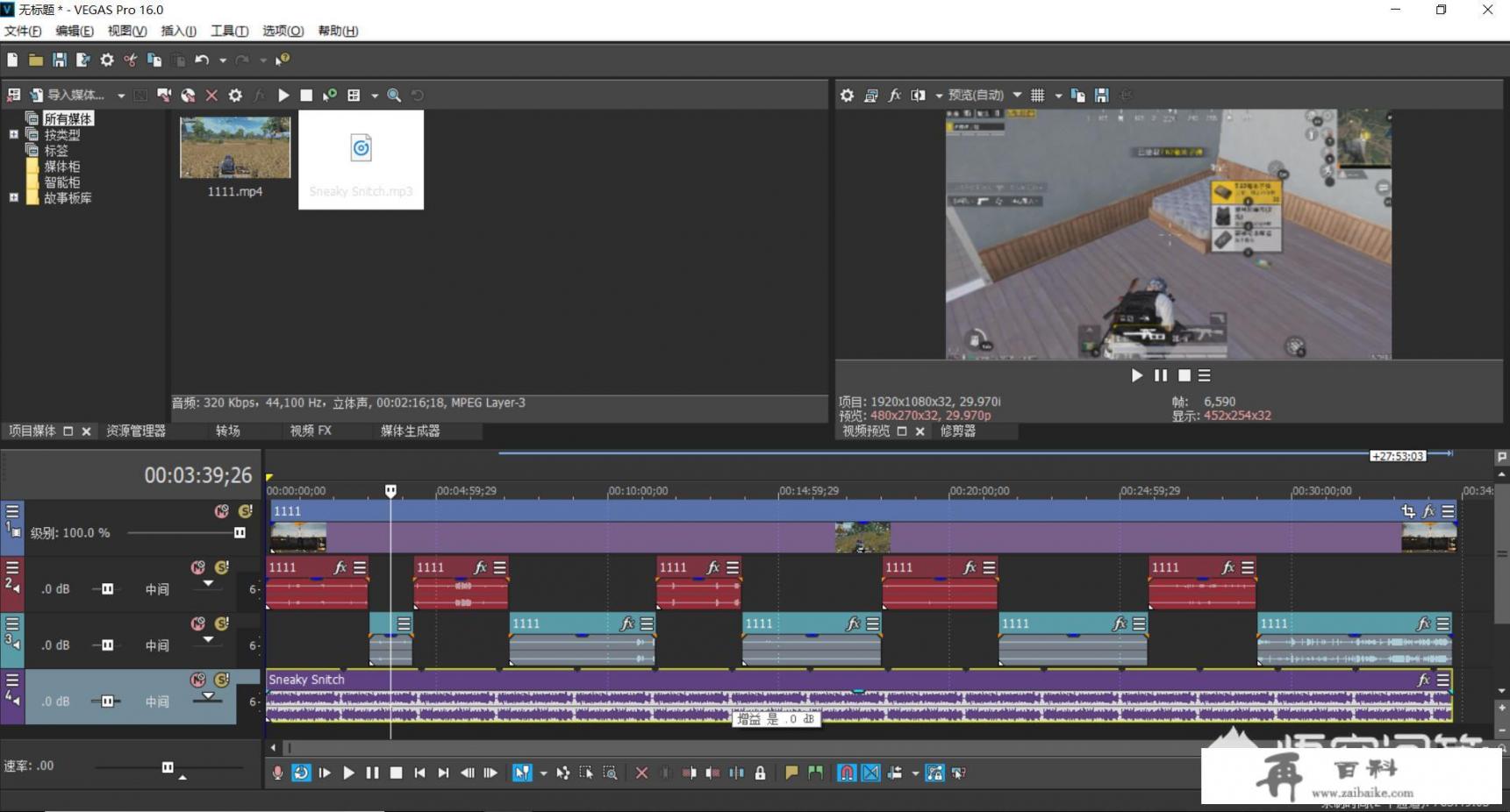Screen dimensions: 1510x812
Task: Expand the 按类型 tree node
Action: [13, 134]
